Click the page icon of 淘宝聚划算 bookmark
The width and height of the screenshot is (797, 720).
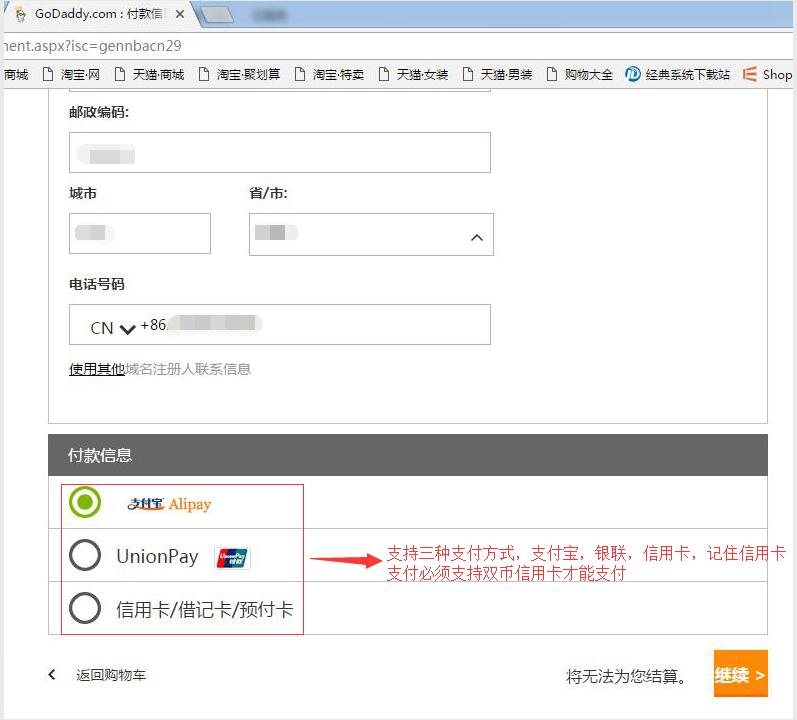[x=204, y=75]
